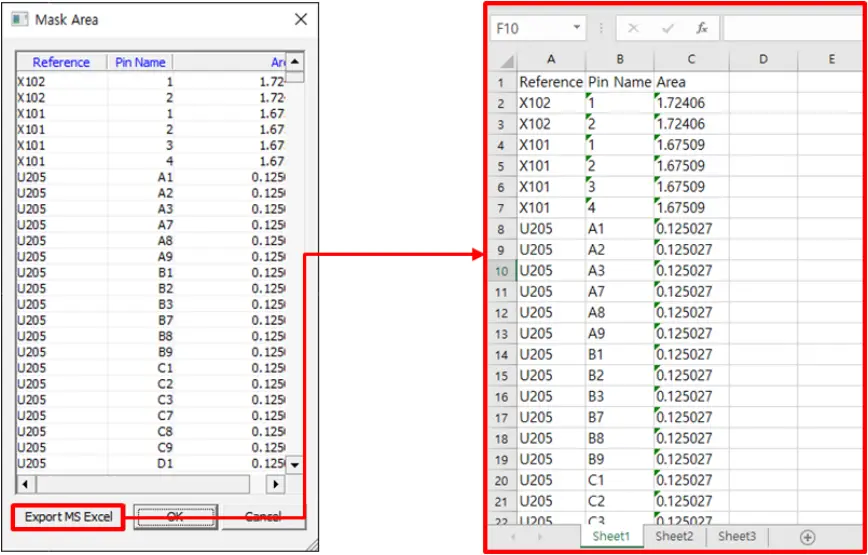
Task: Select Excel column D header
Action: pos(763,59)
